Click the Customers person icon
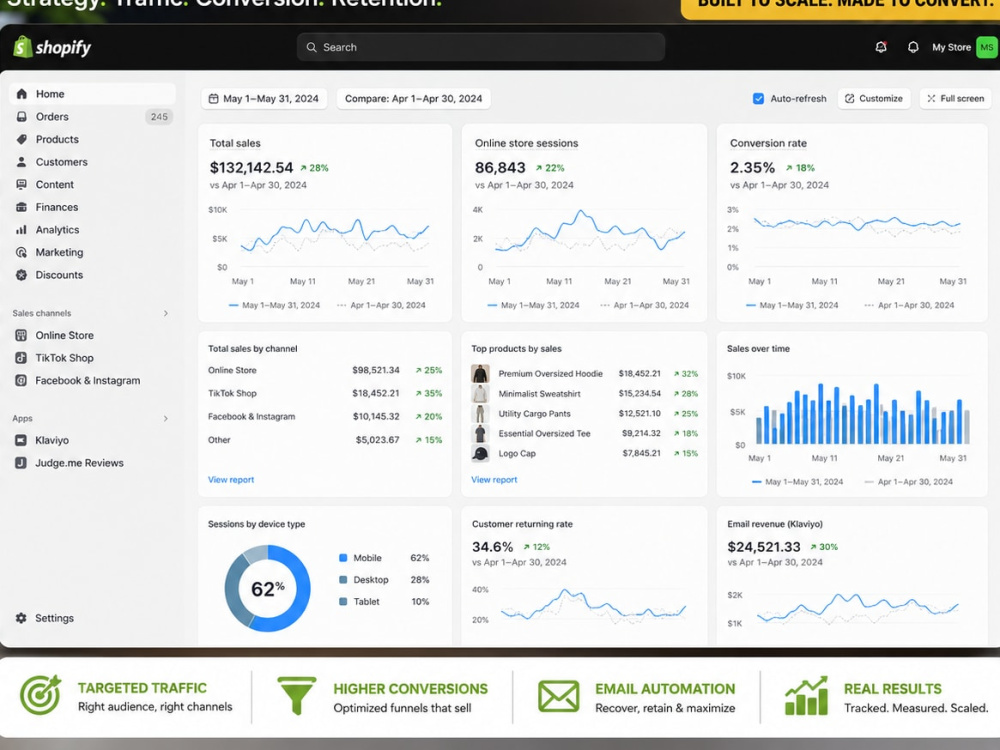The width and height of the screenshot is (1000, 750). point(22,162)
